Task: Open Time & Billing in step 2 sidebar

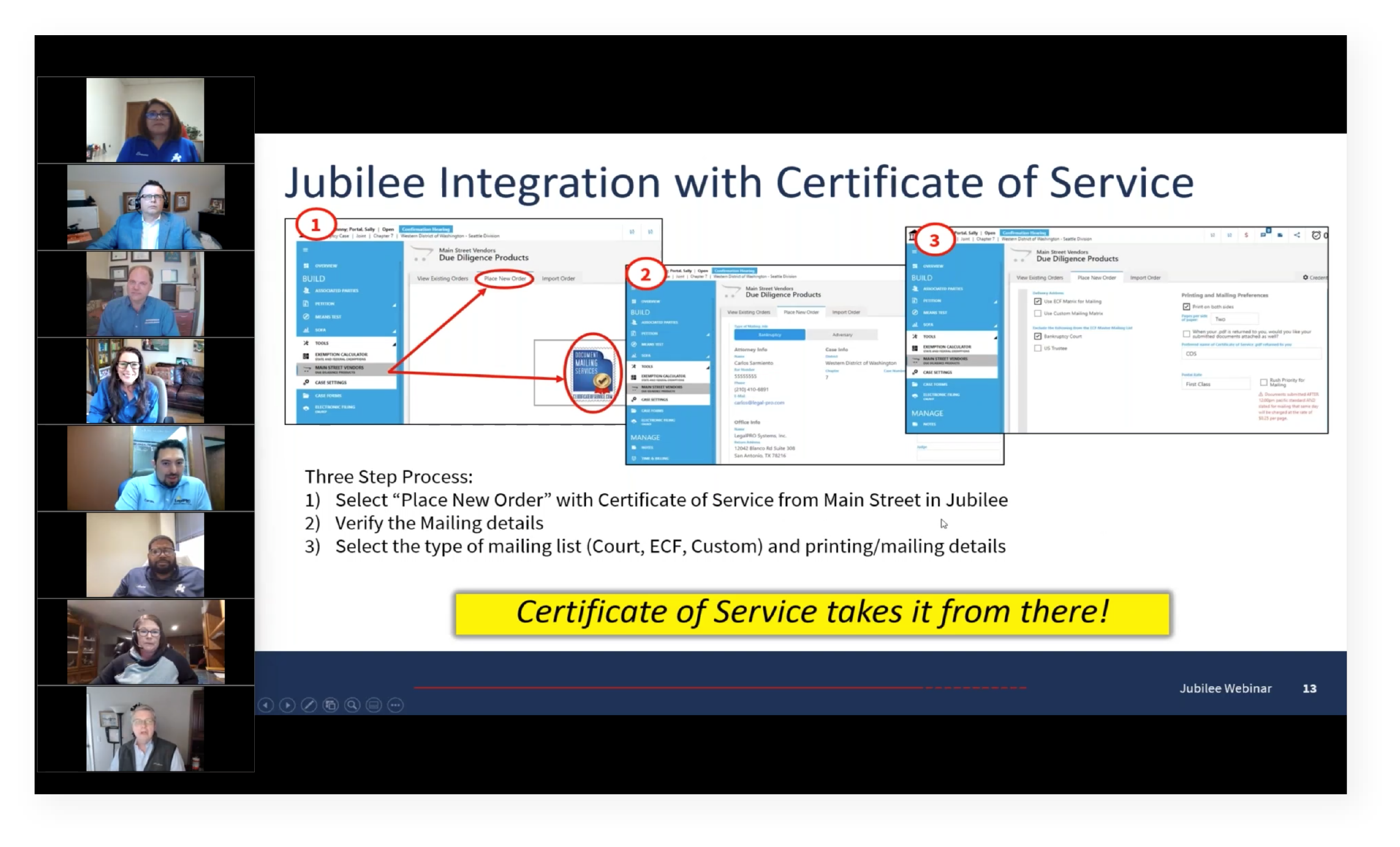Action: (x=654, y=458)
